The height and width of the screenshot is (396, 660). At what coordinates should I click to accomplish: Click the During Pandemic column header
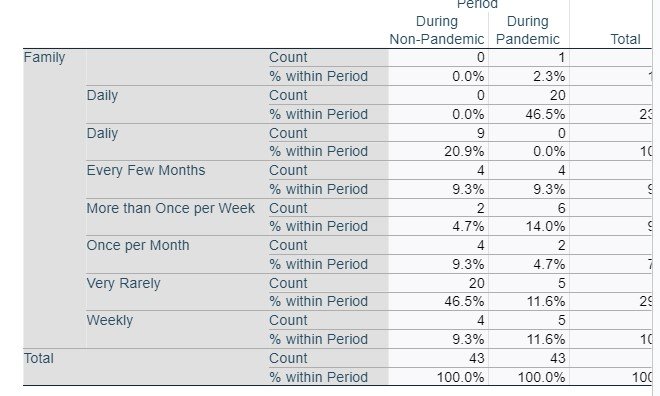pyautogui.click(x=528, y=30)
